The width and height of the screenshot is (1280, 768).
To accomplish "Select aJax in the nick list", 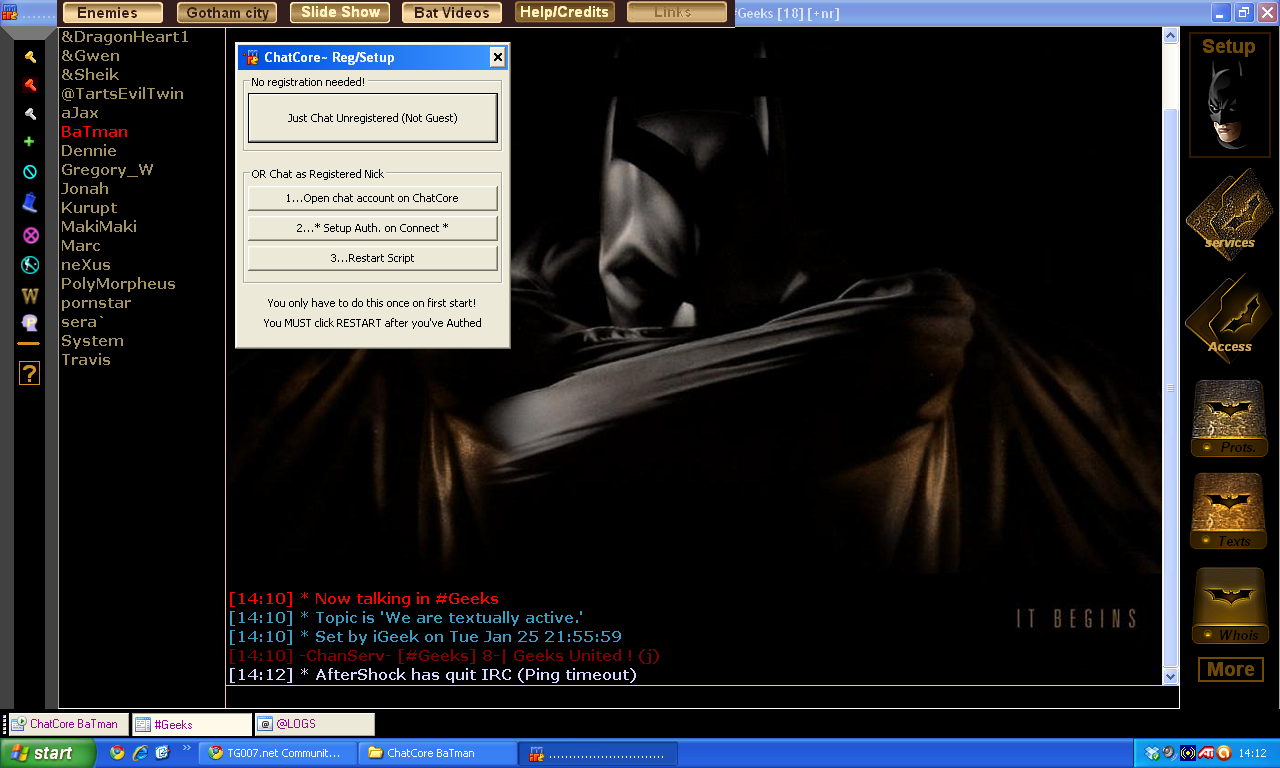I will coord(80,113).
